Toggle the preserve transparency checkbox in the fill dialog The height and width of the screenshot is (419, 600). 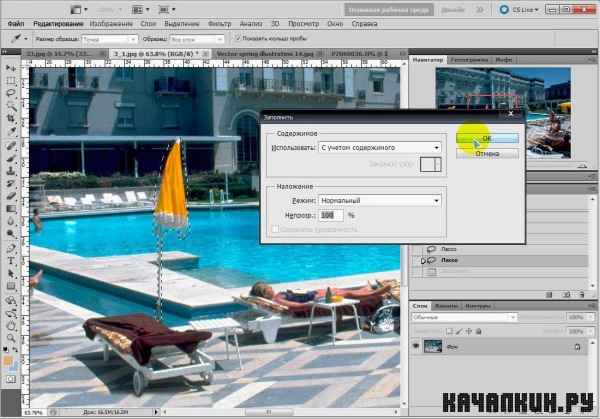click(275, 229)
